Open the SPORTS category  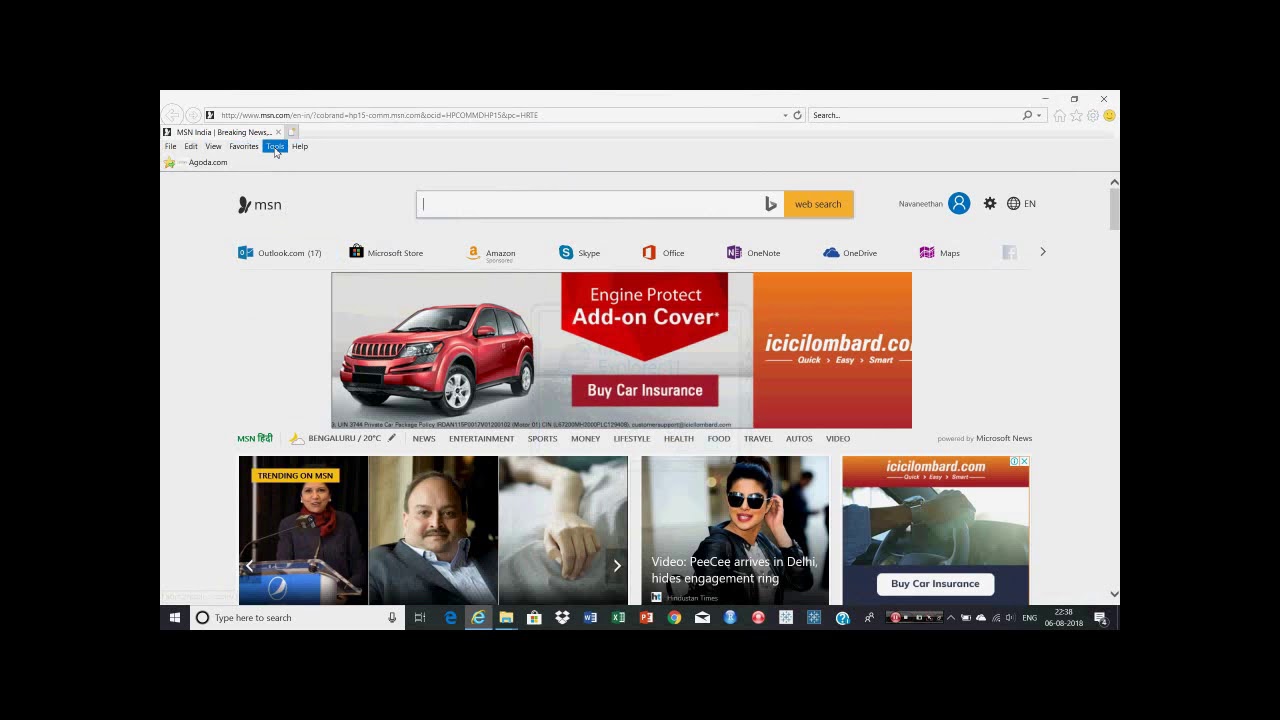542,439
